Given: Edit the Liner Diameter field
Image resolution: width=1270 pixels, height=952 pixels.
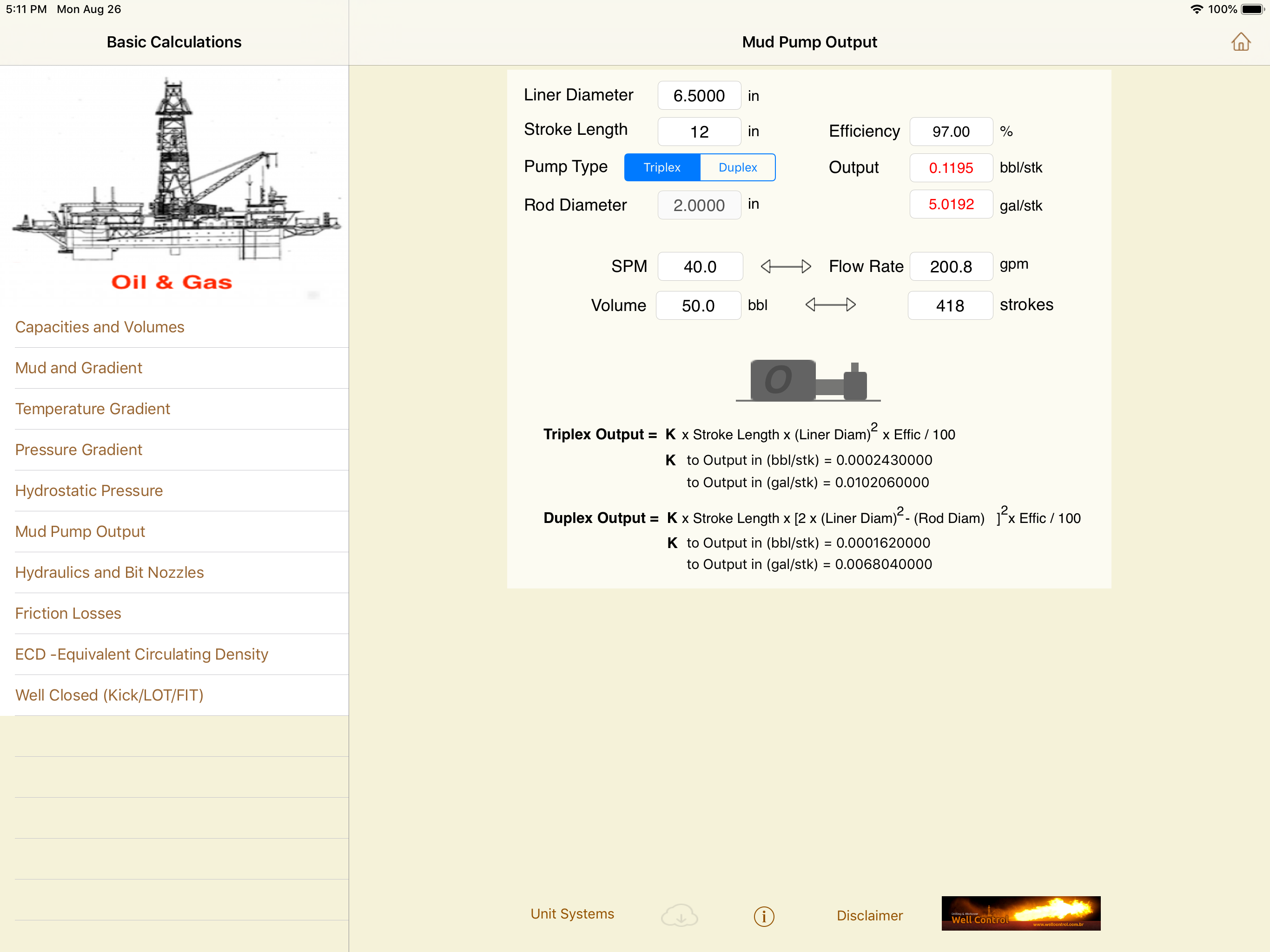Looking at the screenshot, I should 699,96.
